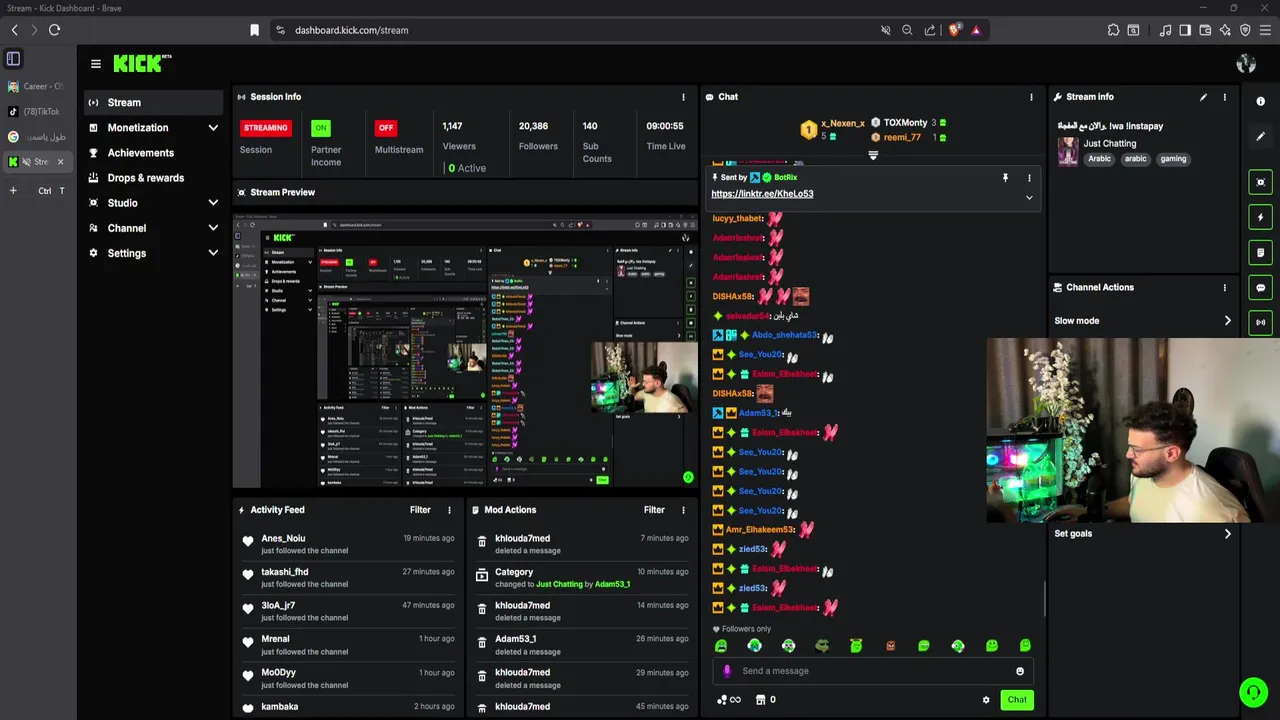Switch to the TikTok browser tab
The width and height of the screenshot is (1280, 720).
(x=36, y=111)
